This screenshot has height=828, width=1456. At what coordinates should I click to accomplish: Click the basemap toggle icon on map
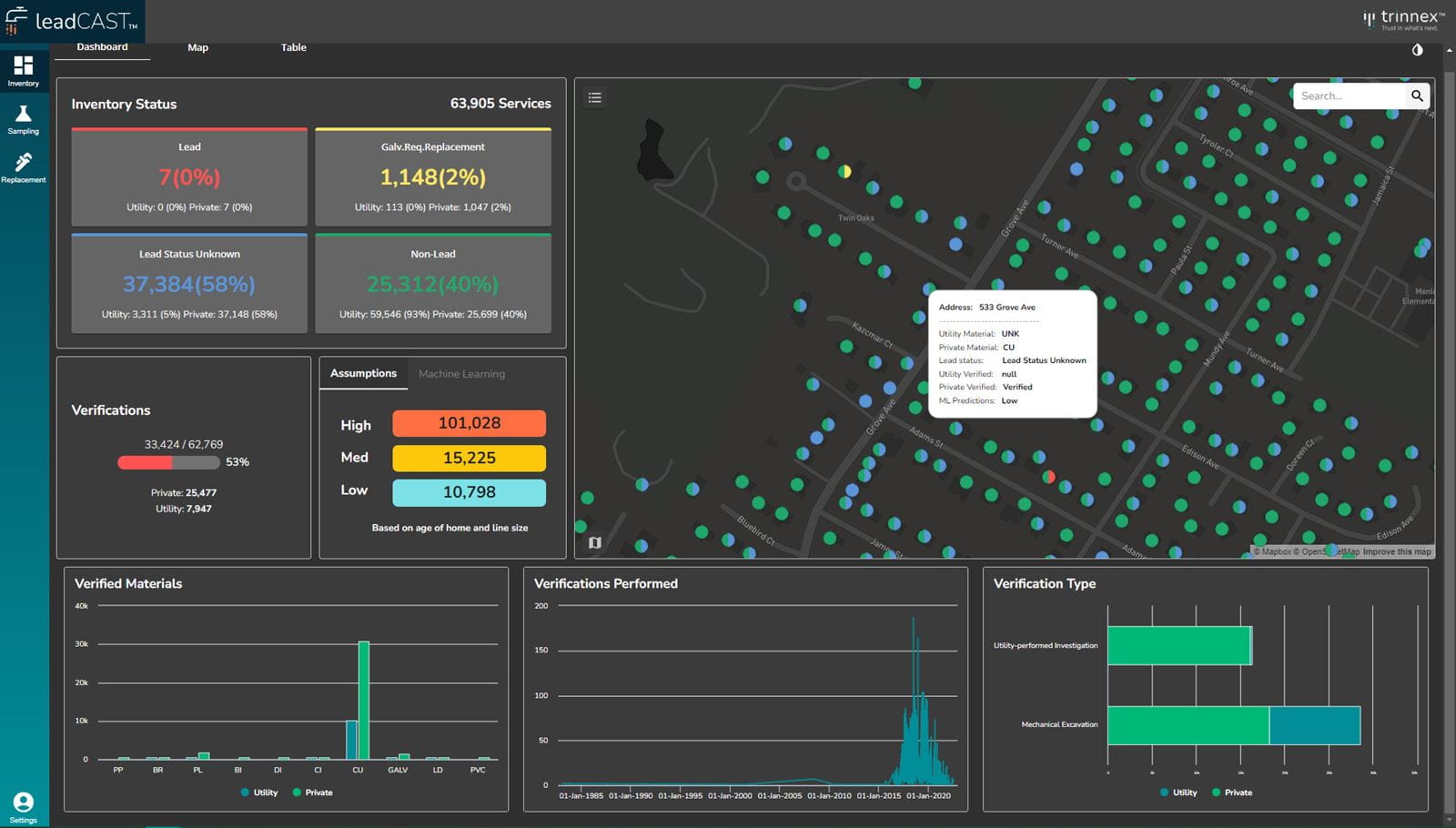(x=594, y=542)
